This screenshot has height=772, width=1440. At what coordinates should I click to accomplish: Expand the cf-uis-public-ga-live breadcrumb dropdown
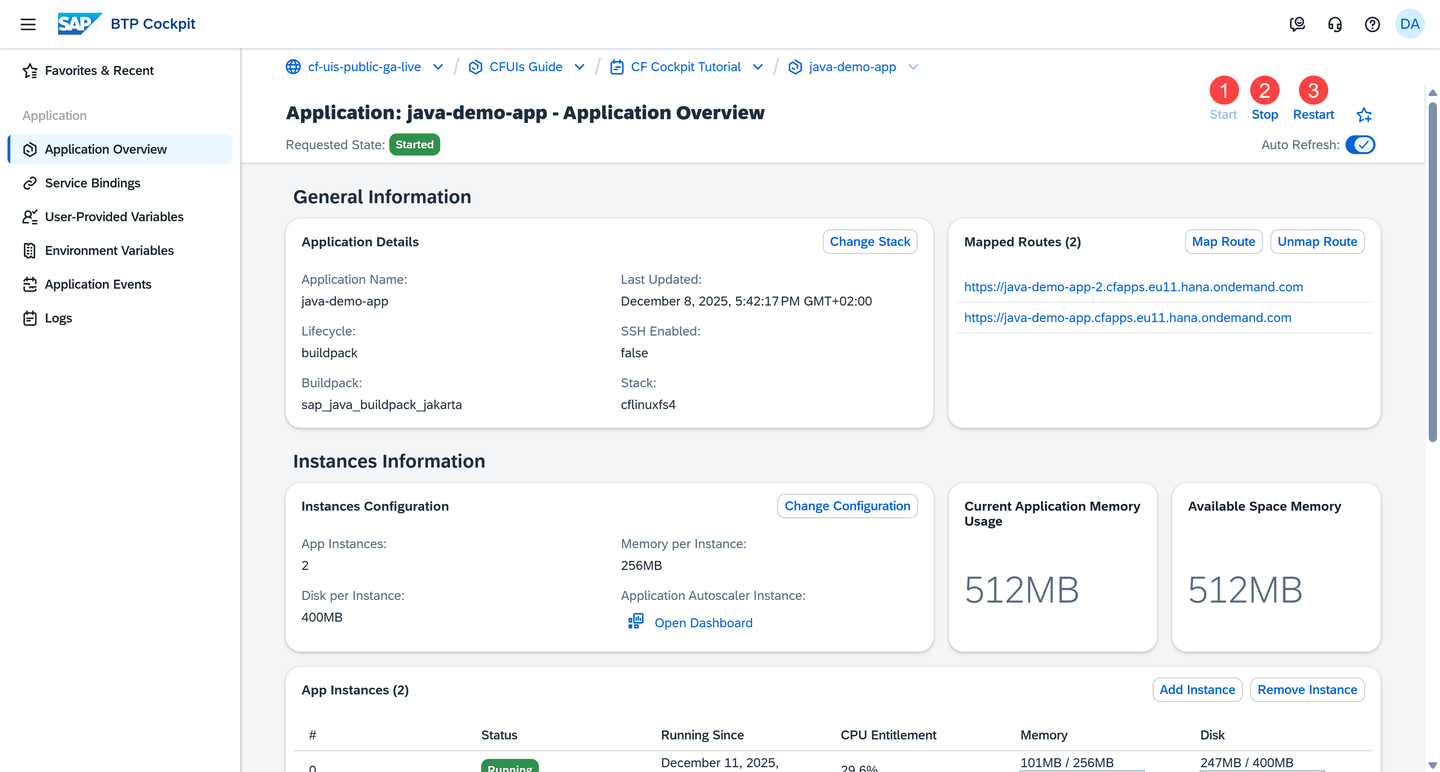[438, 67]
